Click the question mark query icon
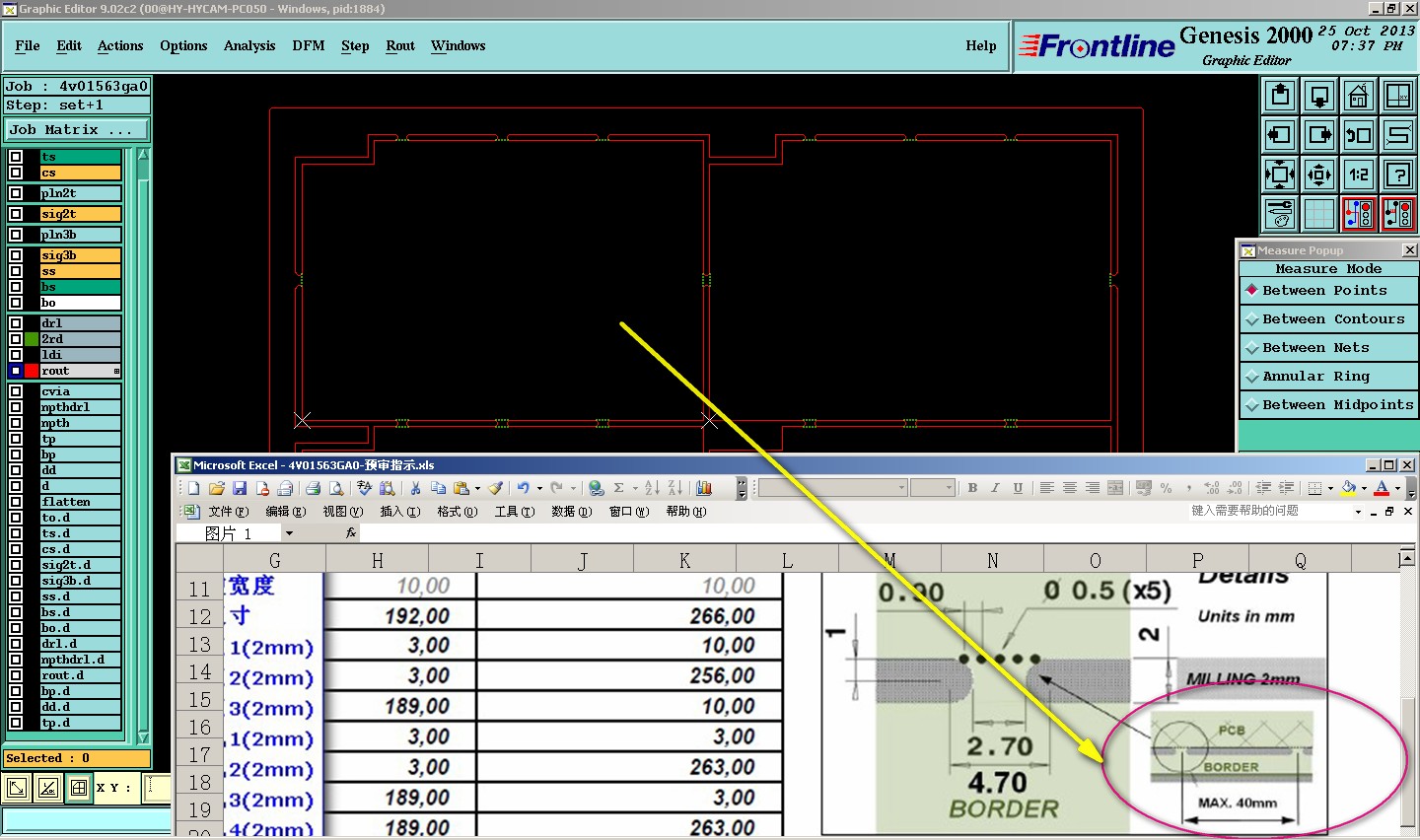1420x840 pixels. click(1398, 175)
